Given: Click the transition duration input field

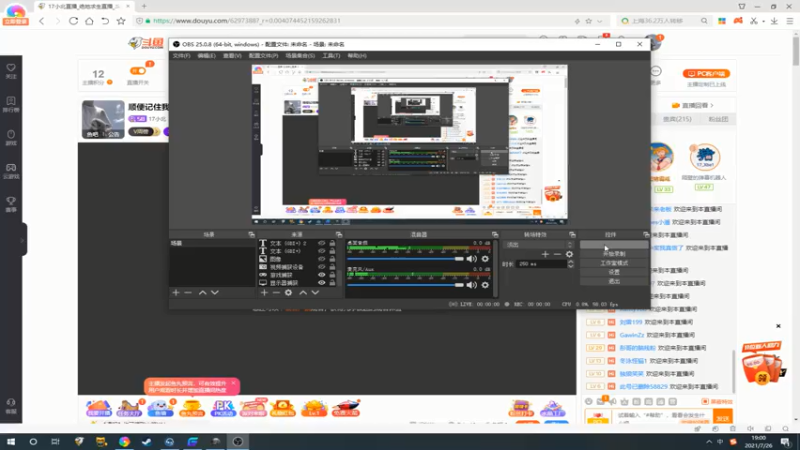Looking at the screenshot, I should 541,264.
